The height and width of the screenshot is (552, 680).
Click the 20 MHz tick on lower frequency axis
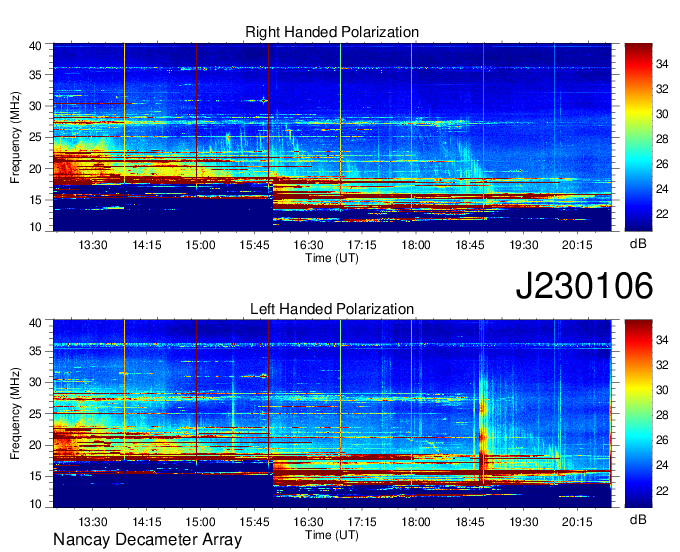35,445
